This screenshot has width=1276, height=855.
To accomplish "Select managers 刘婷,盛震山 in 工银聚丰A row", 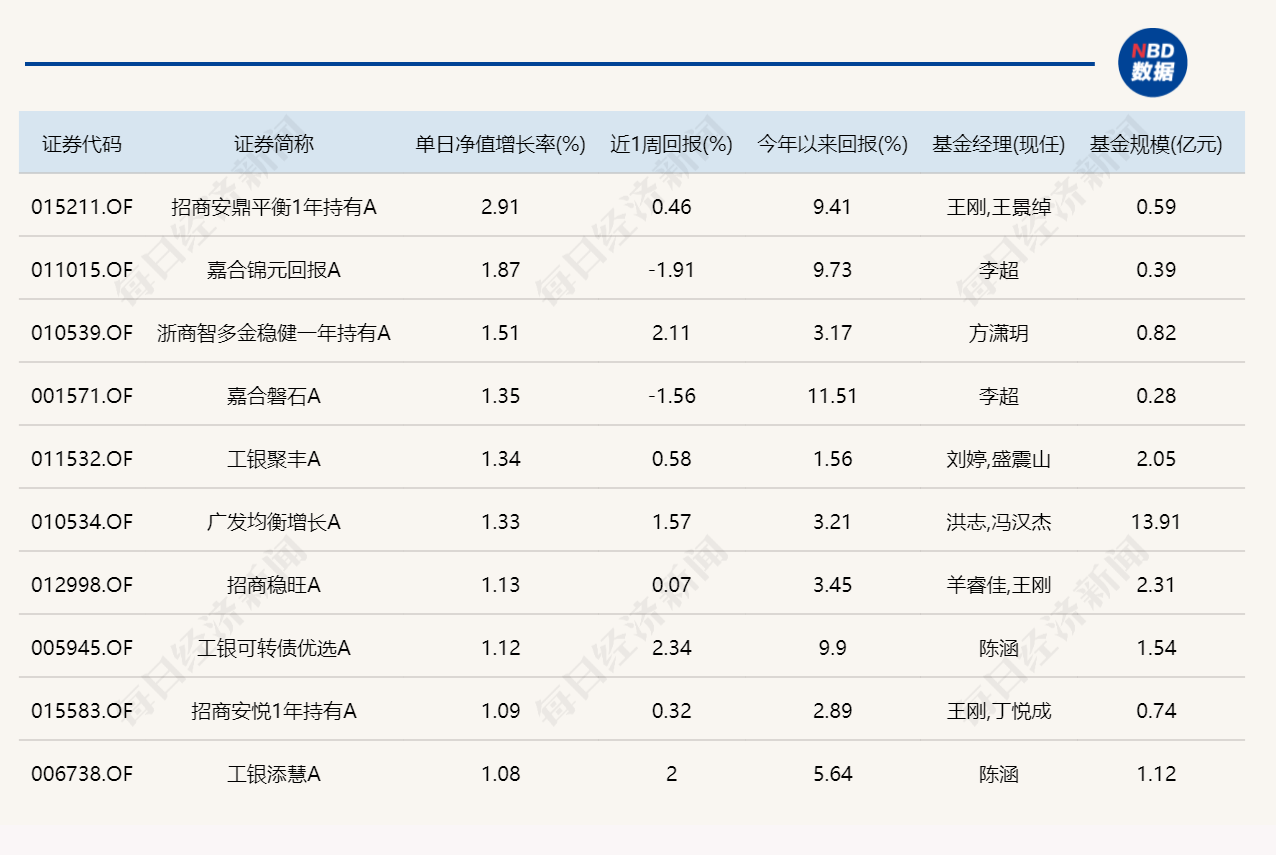I will 1000,458.
